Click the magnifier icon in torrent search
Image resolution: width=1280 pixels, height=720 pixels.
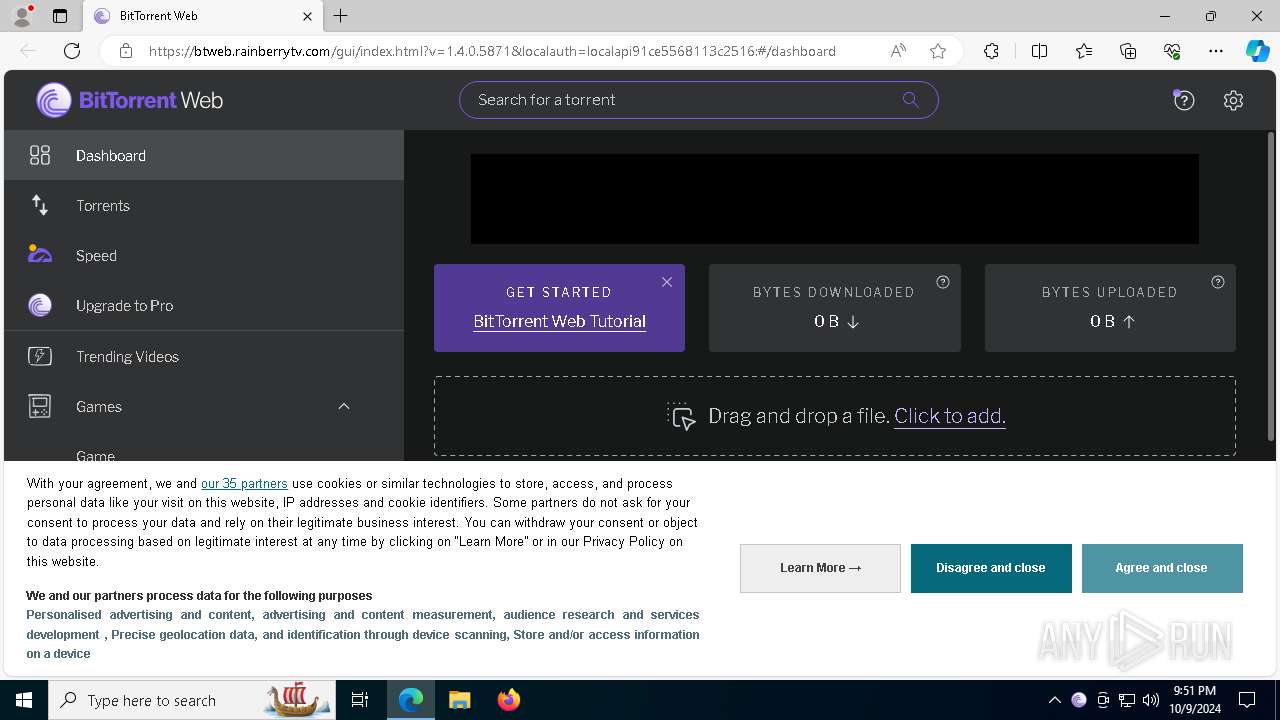click(910, 99)
